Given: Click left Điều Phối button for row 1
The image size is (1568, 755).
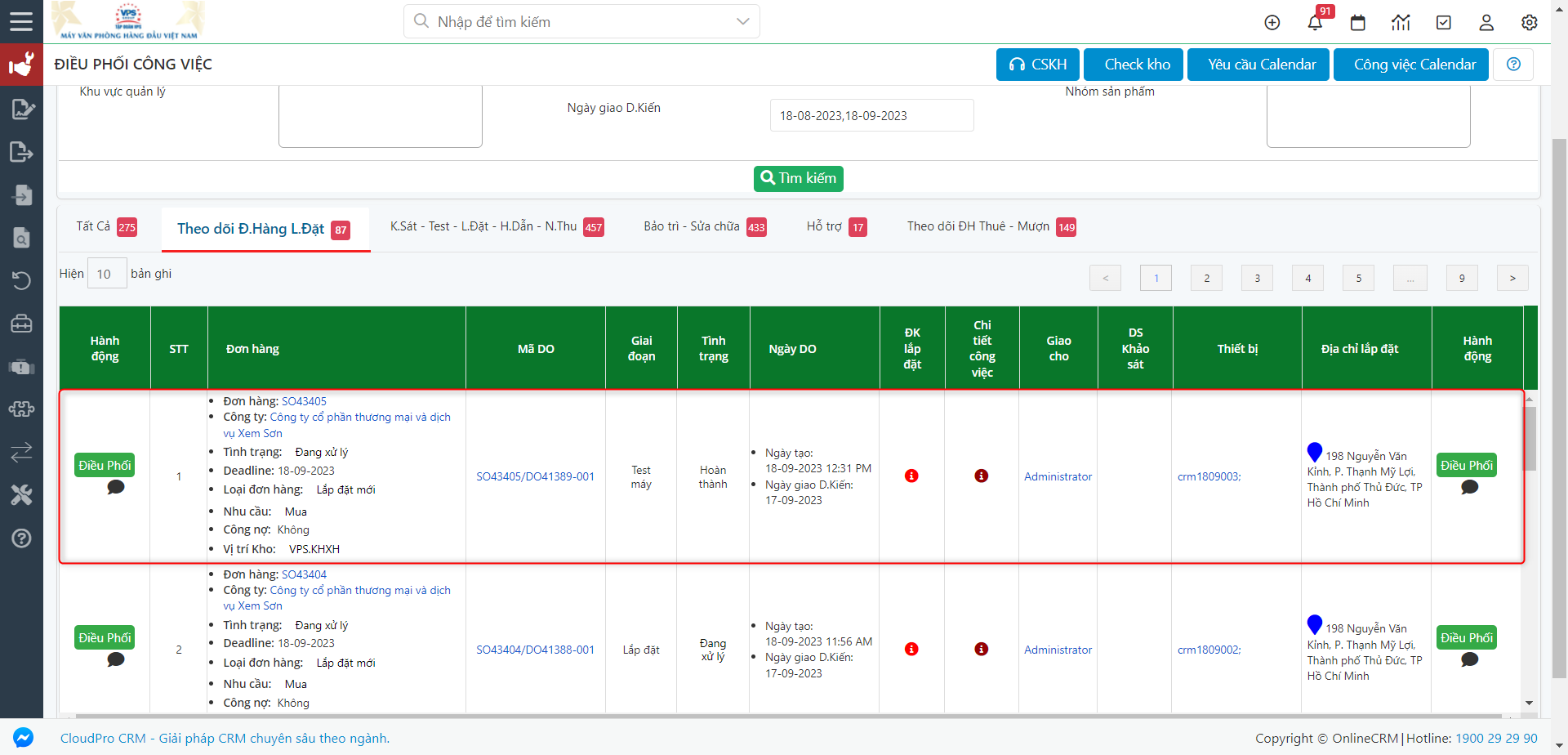Looking at the screenshot, I should (105, 465).
